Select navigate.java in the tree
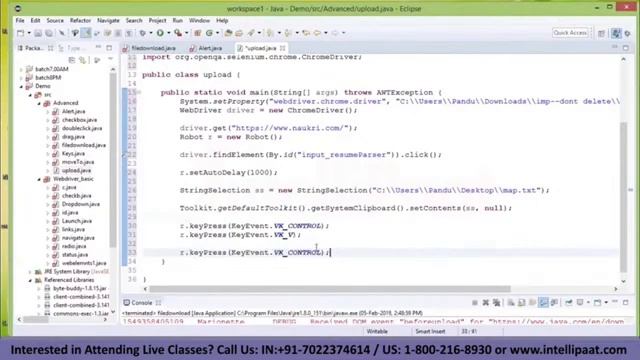Viewport: 640px width, 360px height. 78,238
